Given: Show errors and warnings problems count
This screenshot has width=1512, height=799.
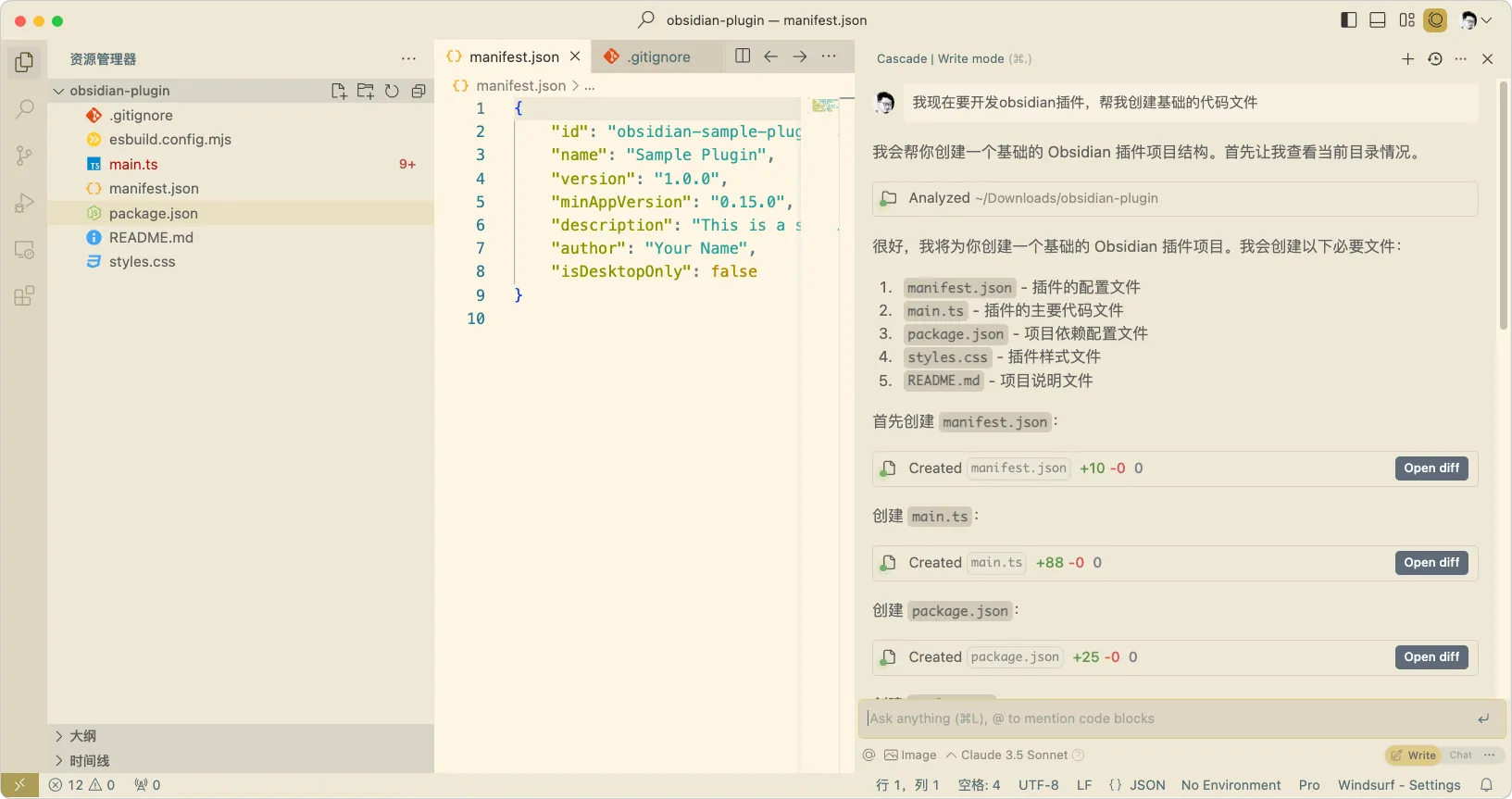Looking at the screenshot, I should pos(81,785).
